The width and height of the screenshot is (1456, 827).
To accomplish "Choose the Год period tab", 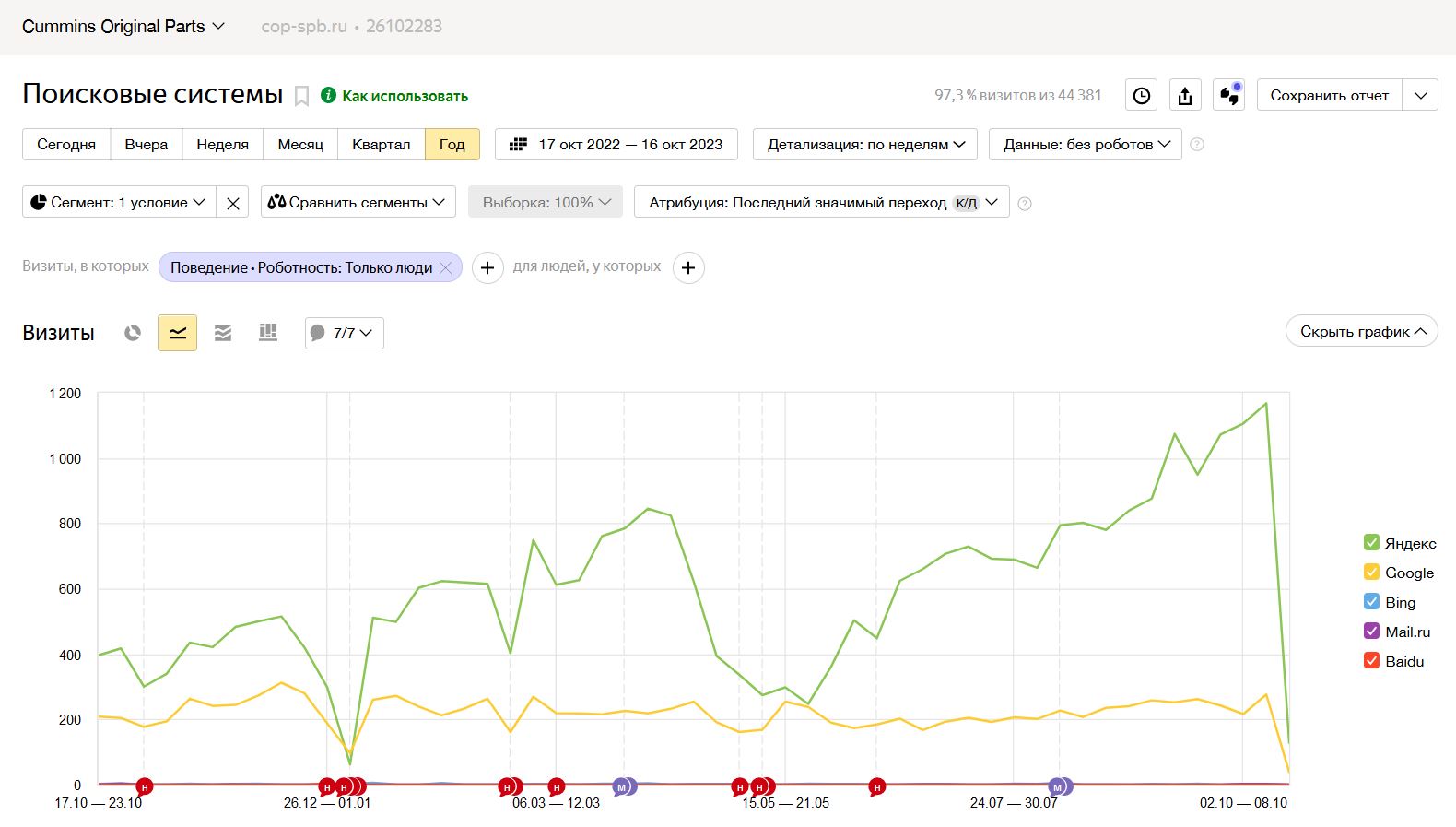I will click(452, 144).
